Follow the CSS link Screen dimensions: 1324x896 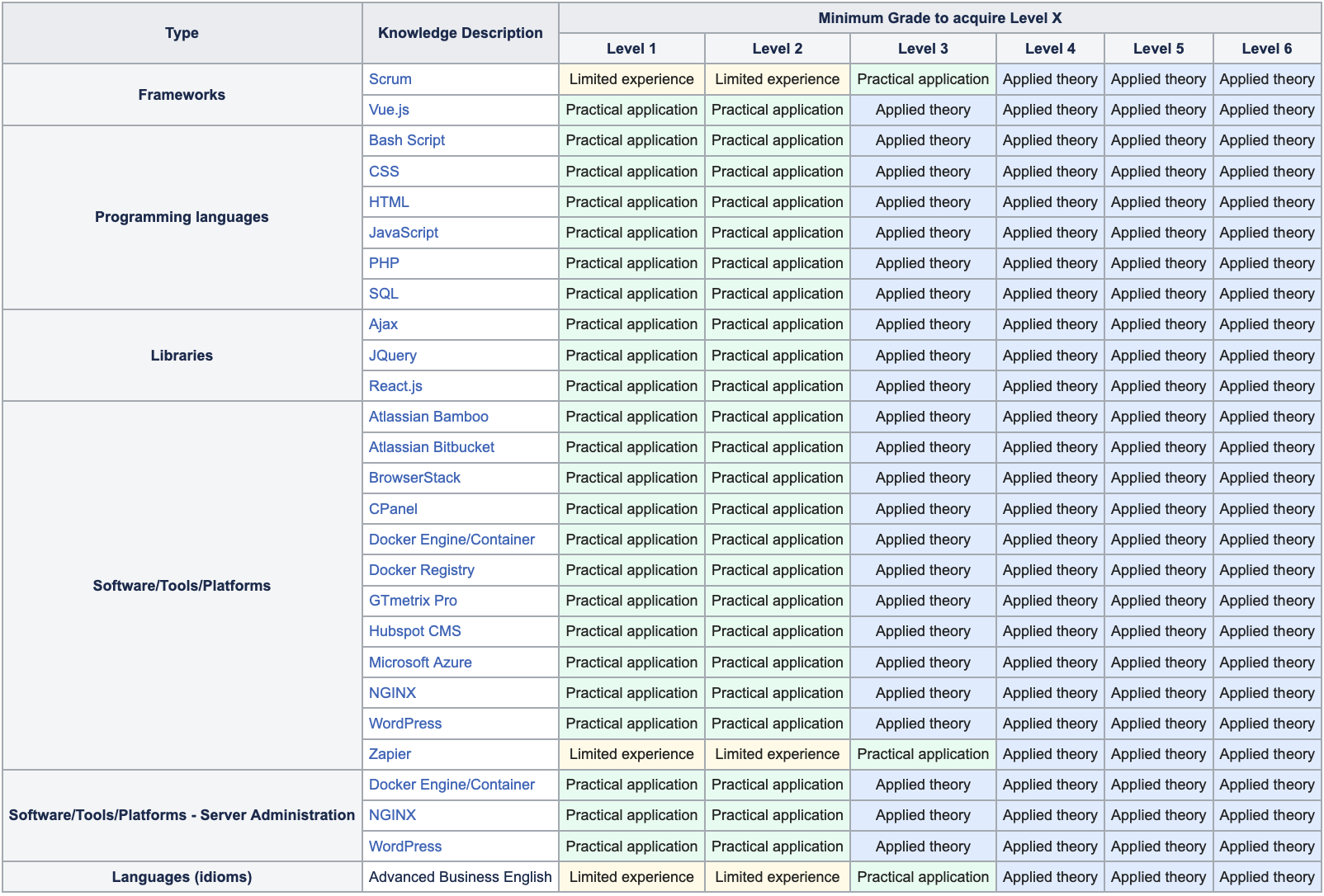point(384,172)
